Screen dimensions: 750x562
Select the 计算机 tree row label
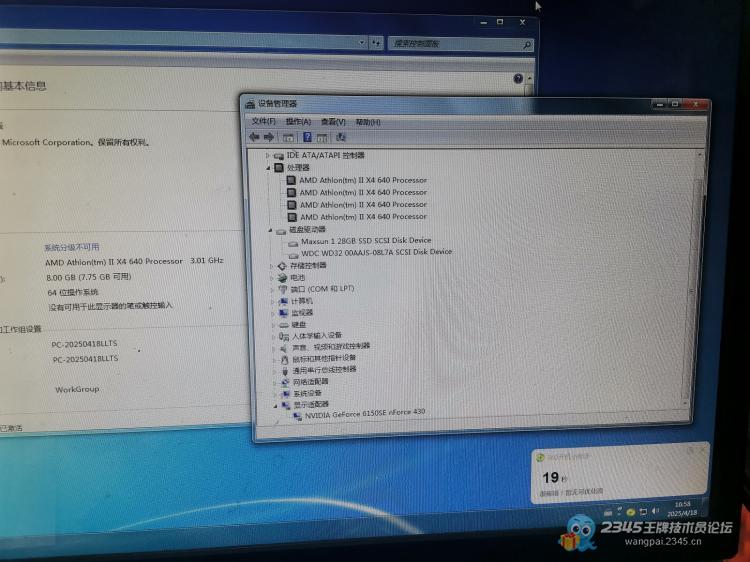(302, 301)
